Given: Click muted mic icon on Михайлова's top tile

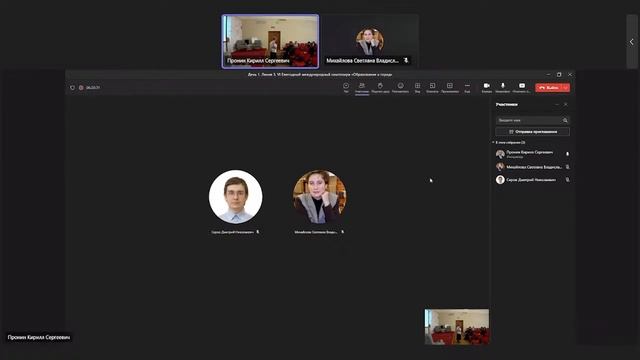Looking at the screenshot, I should pyautogui.click(x=406, y=60).
